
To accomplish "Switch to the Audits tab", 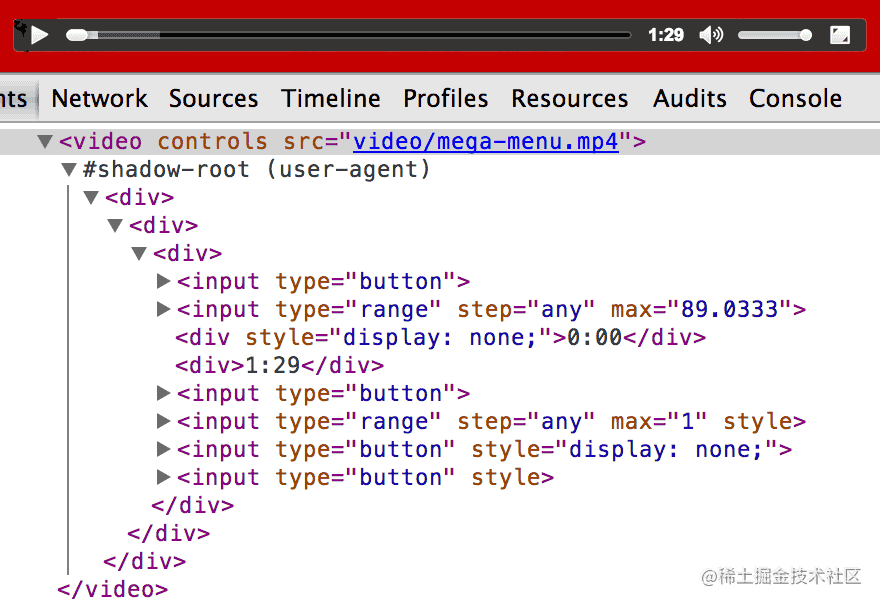I will tap(690, 98).
